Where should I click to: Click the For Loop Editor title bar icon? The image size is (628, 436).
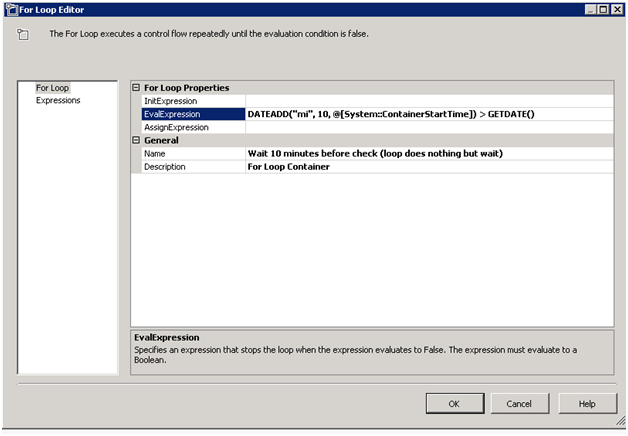[x=10, y=9]
